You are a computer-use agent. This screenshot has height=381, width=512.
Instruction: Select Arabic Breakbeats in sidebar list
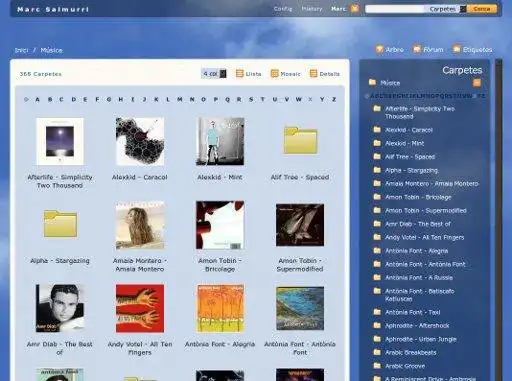[411, 353]
